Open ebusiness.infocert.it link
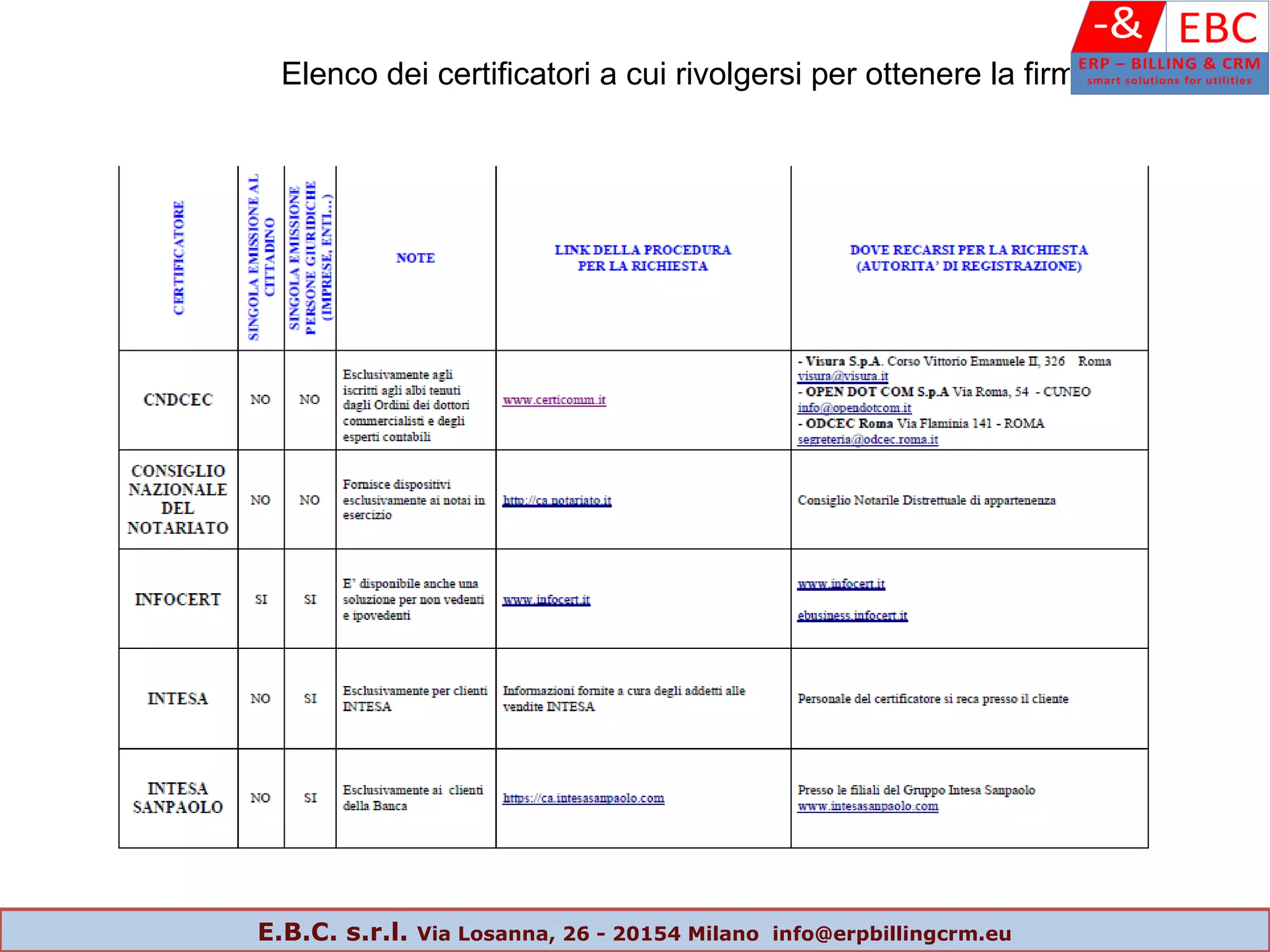This screenshot has width=1270, height=952. coord(853,615)
